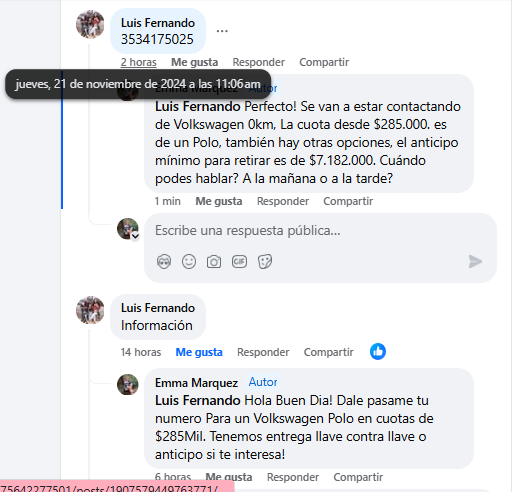Open the '14 horas' timestamp link

click(141, 352)
